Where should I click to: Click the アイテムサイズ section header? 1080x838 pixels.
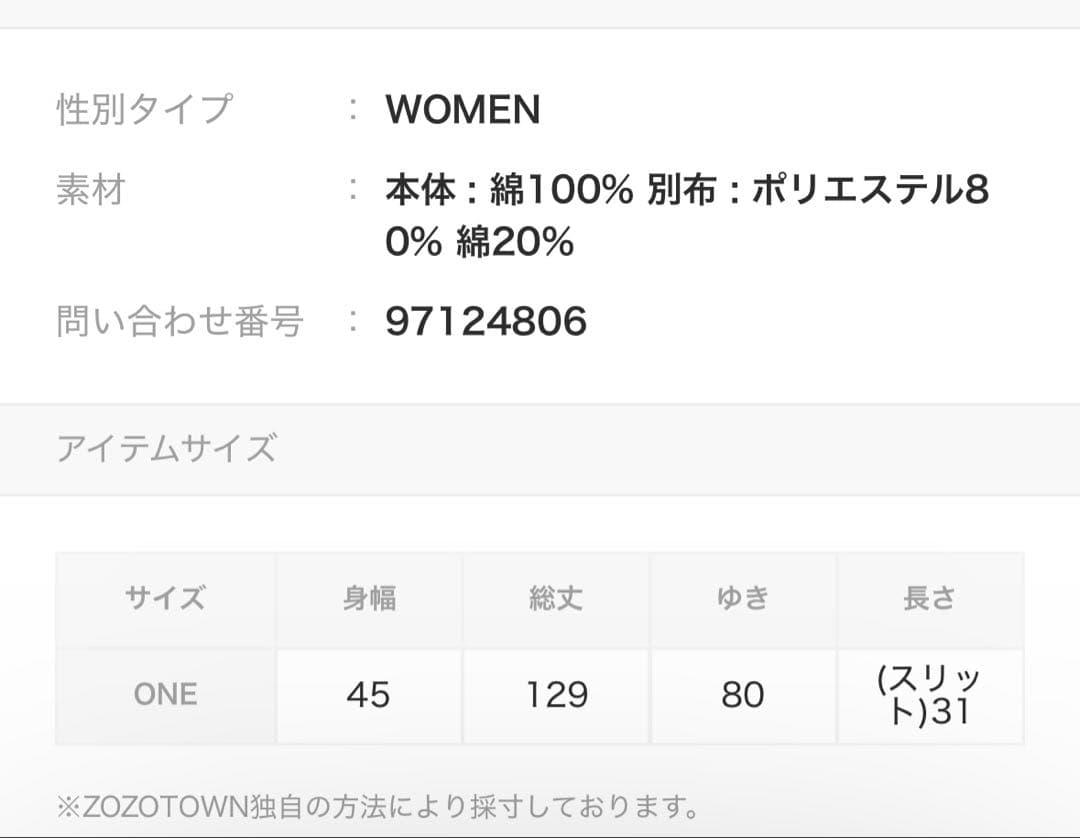pos(166,448)
